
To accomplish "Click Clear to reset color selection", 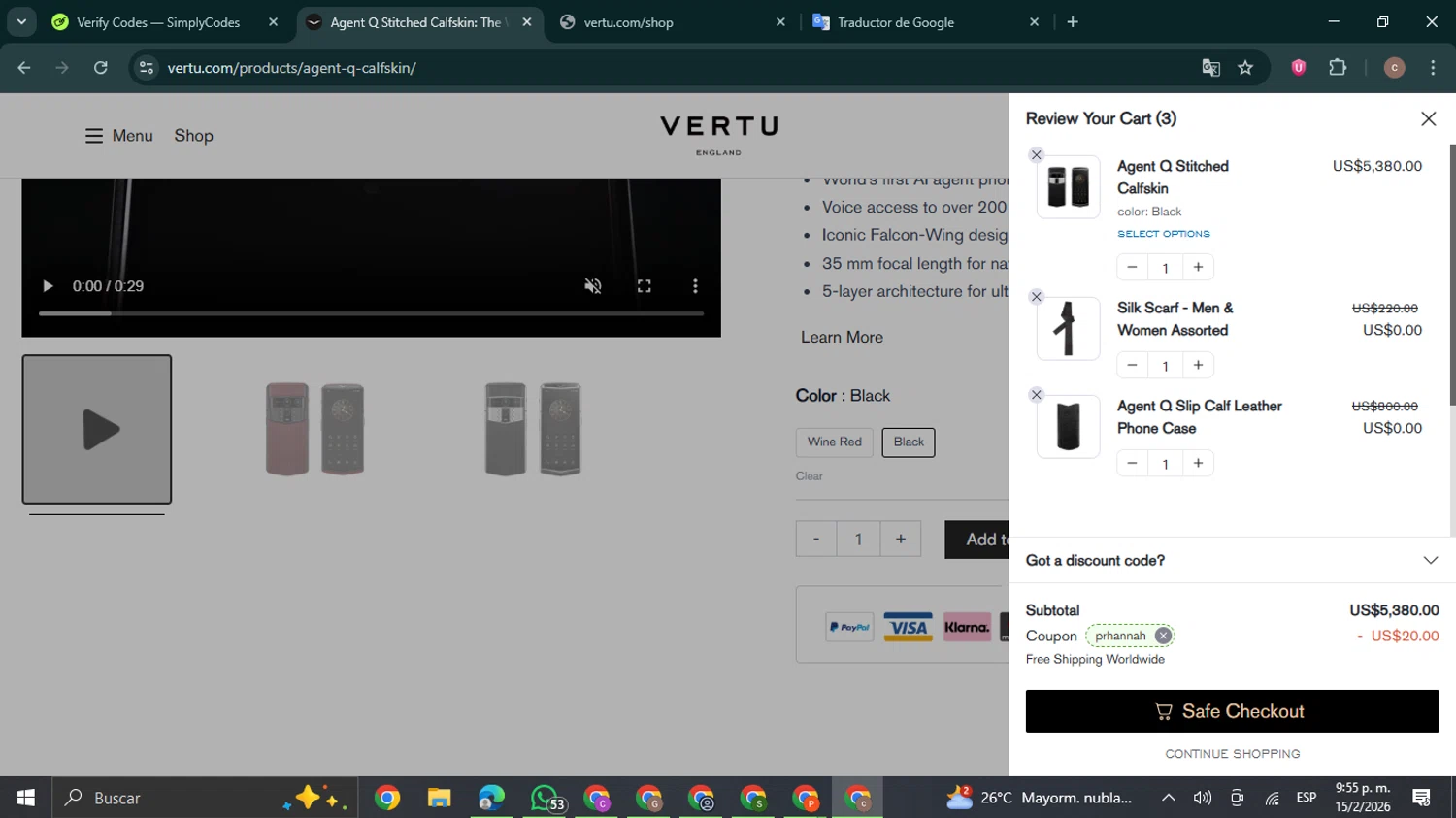I will point(809,476).
